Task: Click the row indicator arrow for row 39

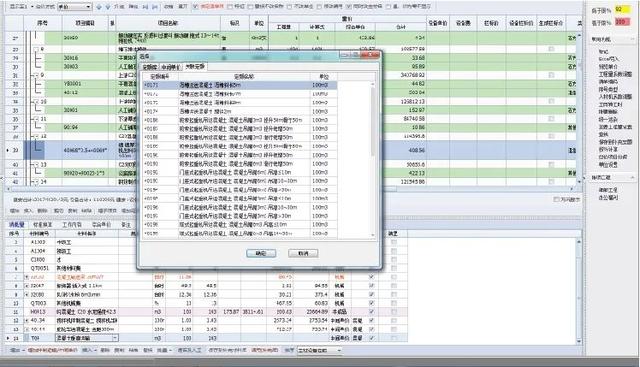Action: coord(8,150)
